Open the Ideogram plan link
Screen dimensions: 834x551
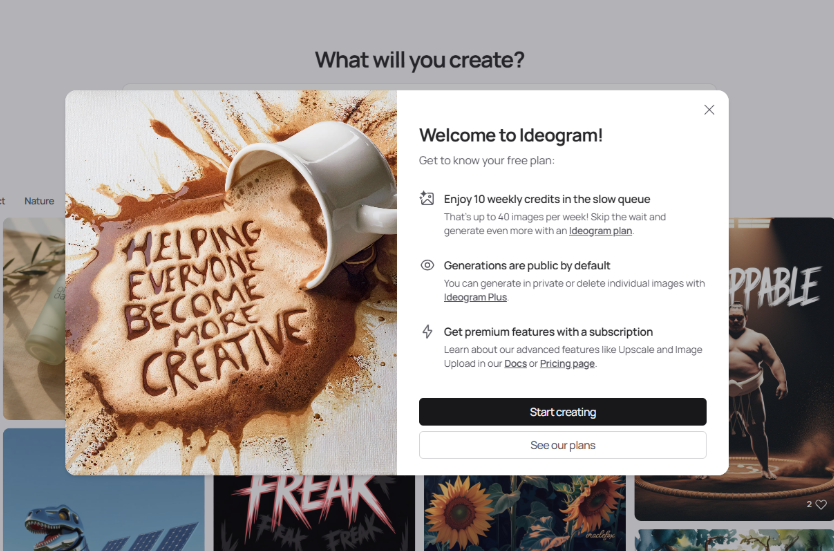pyautogui.click(x=601, y=231)
